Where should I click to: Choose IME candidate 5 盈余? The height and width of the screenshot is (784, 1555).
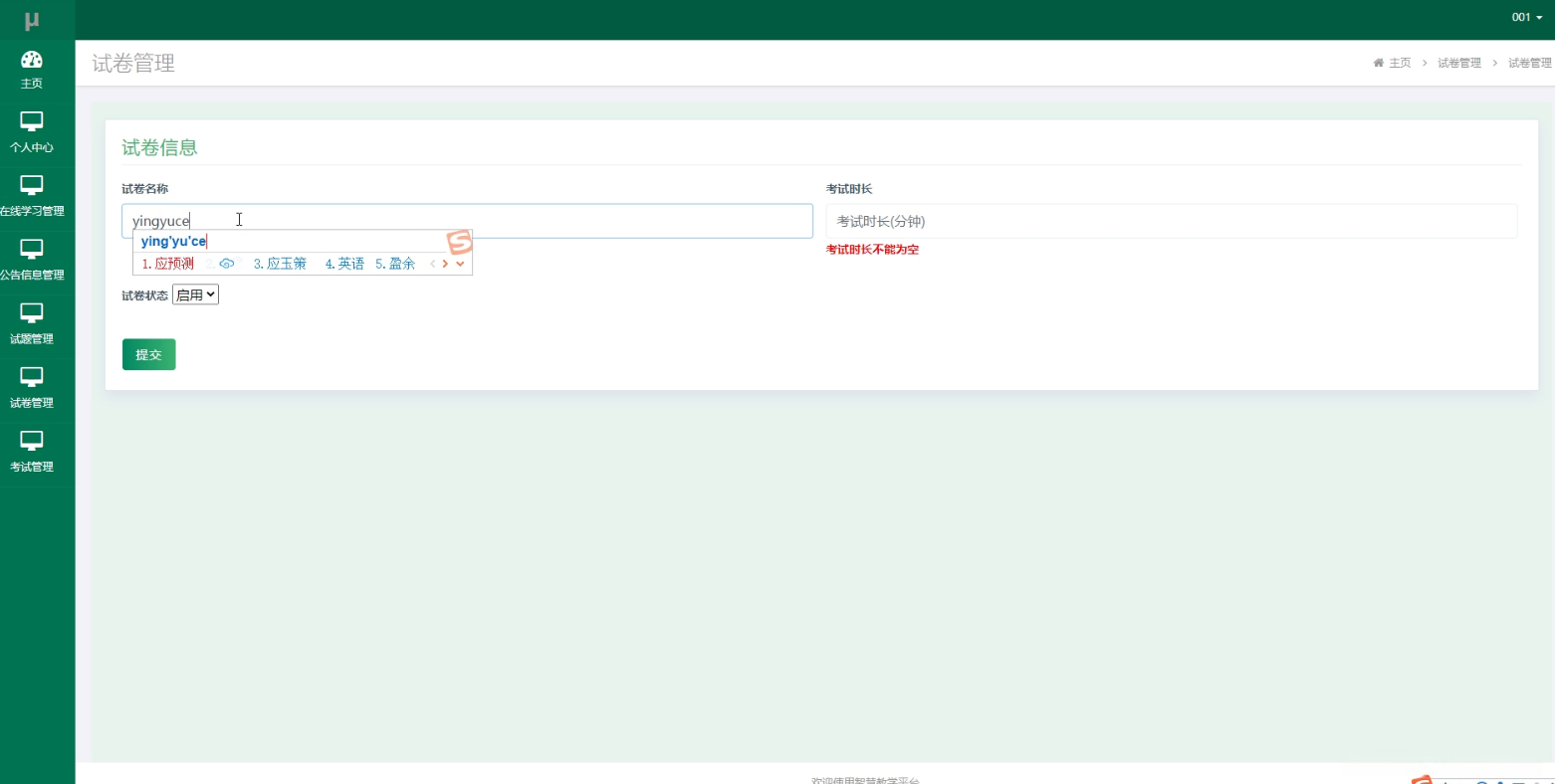tap(395, 264)
